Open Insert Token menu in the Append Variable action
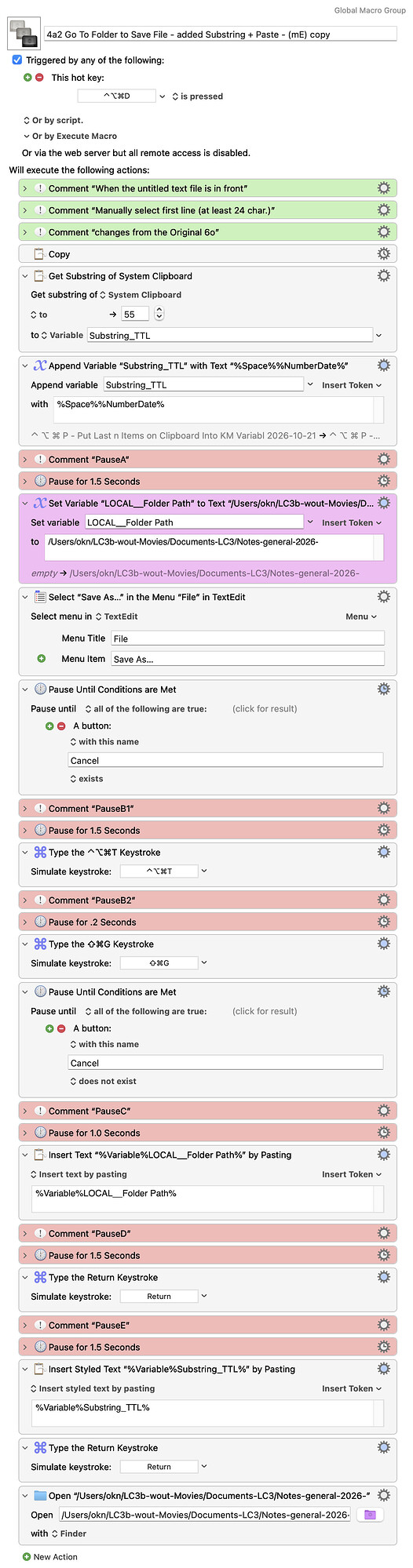 [x=352, y=385]
